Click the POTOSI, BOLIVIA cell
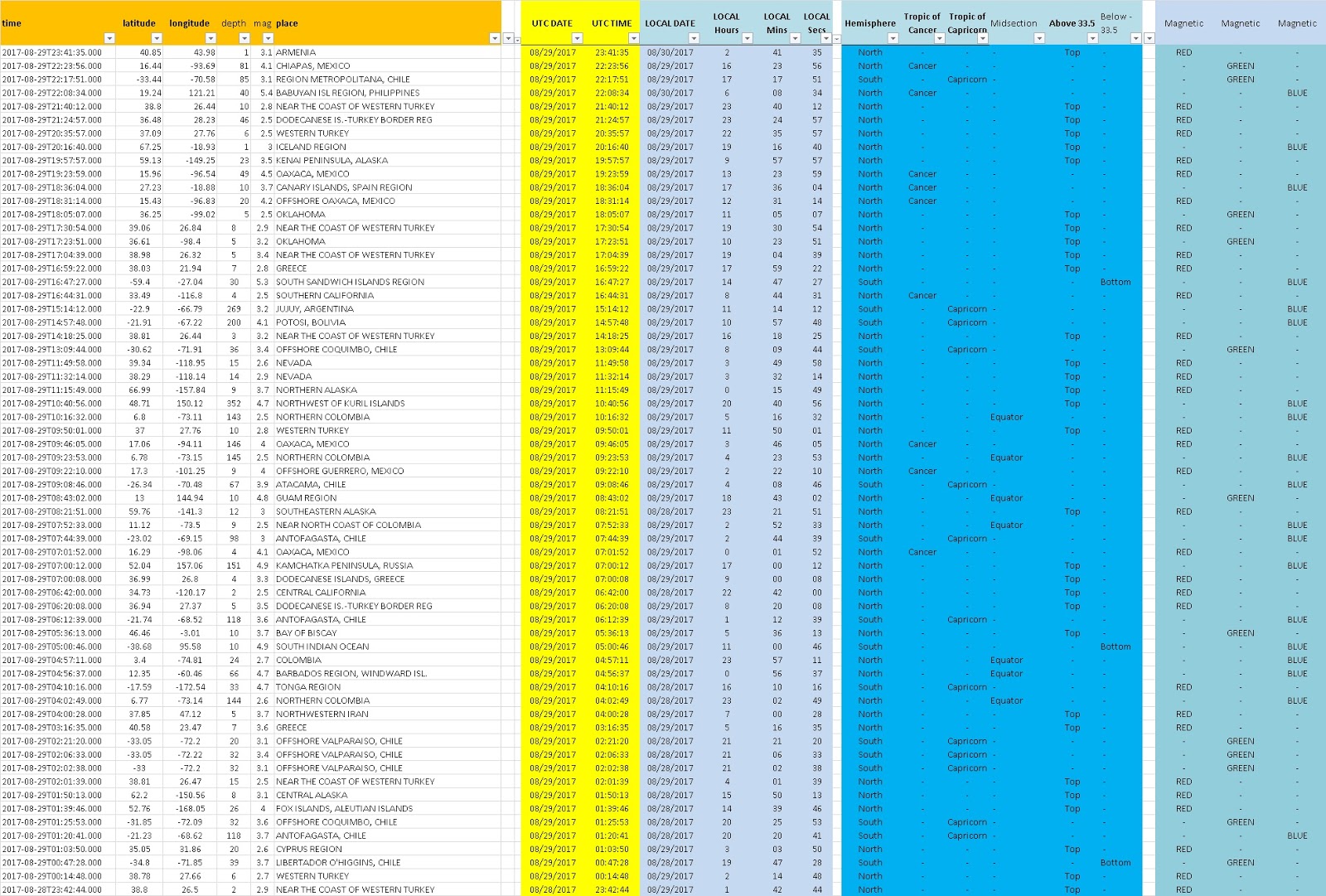 (387, 322)
